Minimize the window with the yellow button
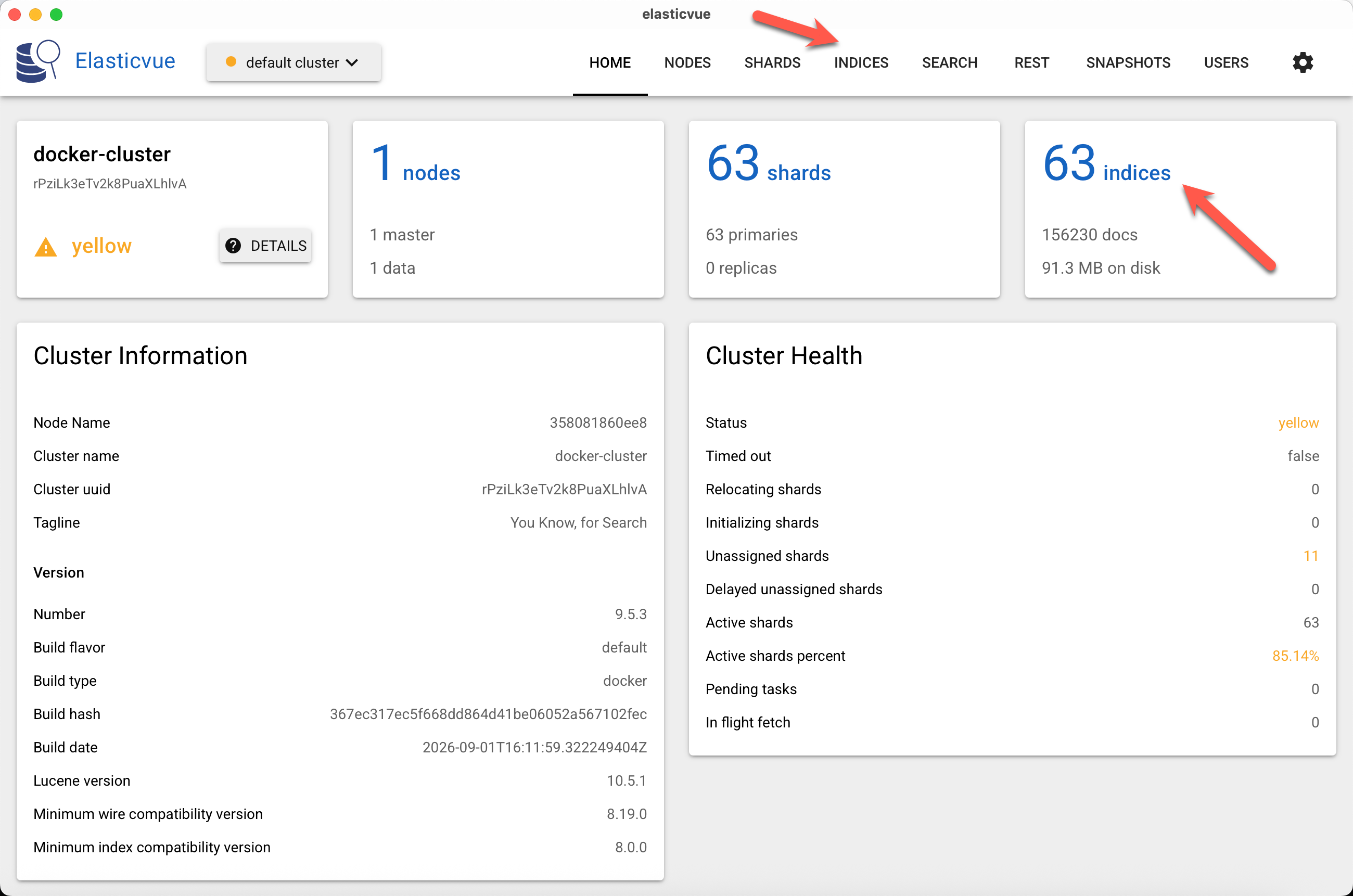The width and height of the screenshot is (1353, 896). click(x=35, y=14)
